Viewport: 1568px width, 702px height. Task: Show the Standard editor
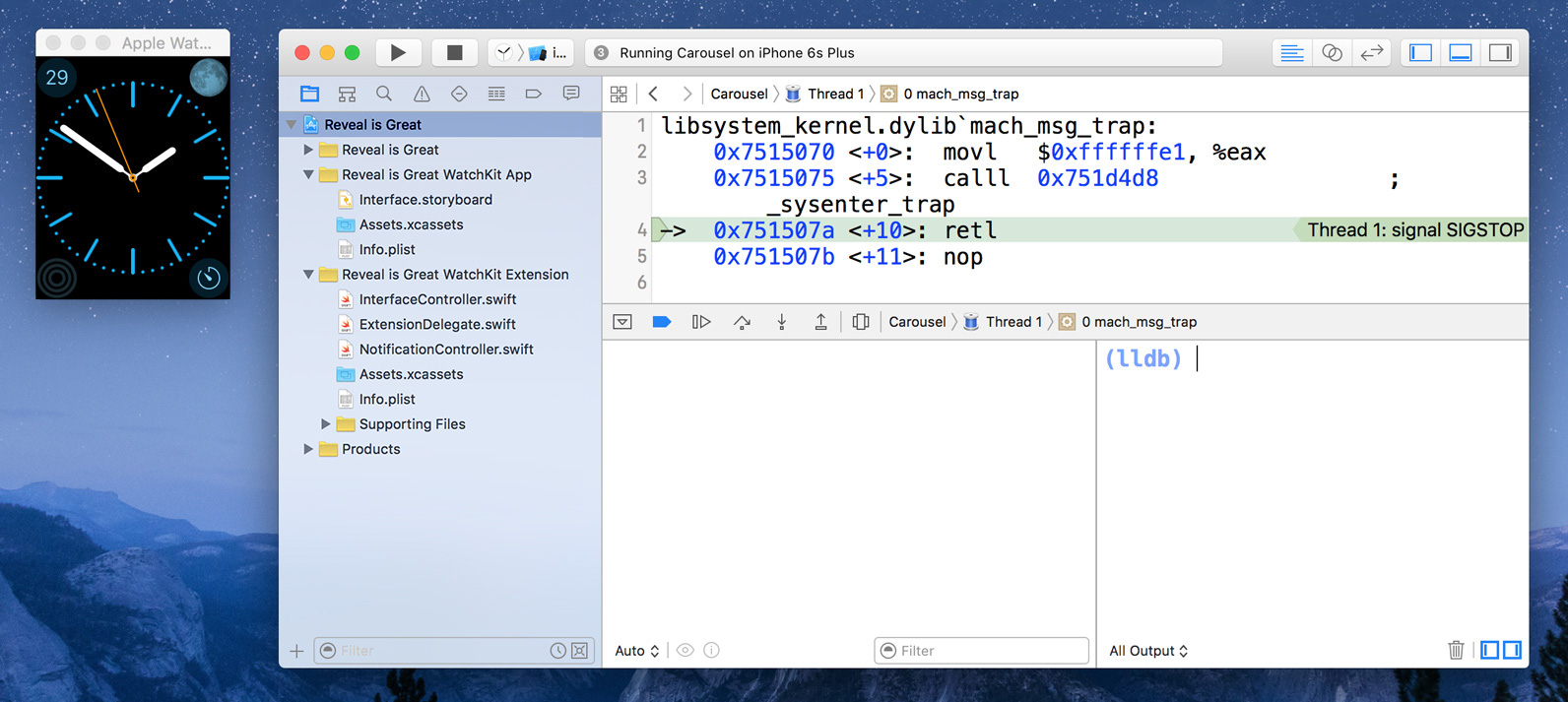[x=1291, y=53]
